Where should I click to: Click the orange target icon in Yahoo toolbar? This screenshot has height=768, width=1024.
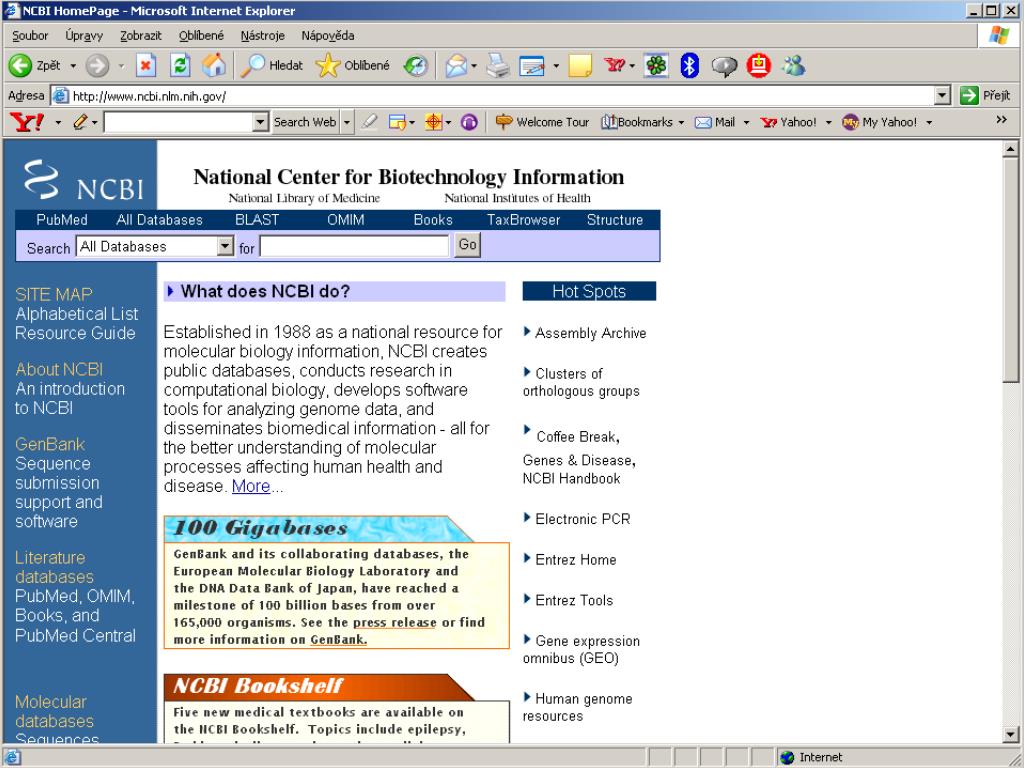(x=434, y=122)
